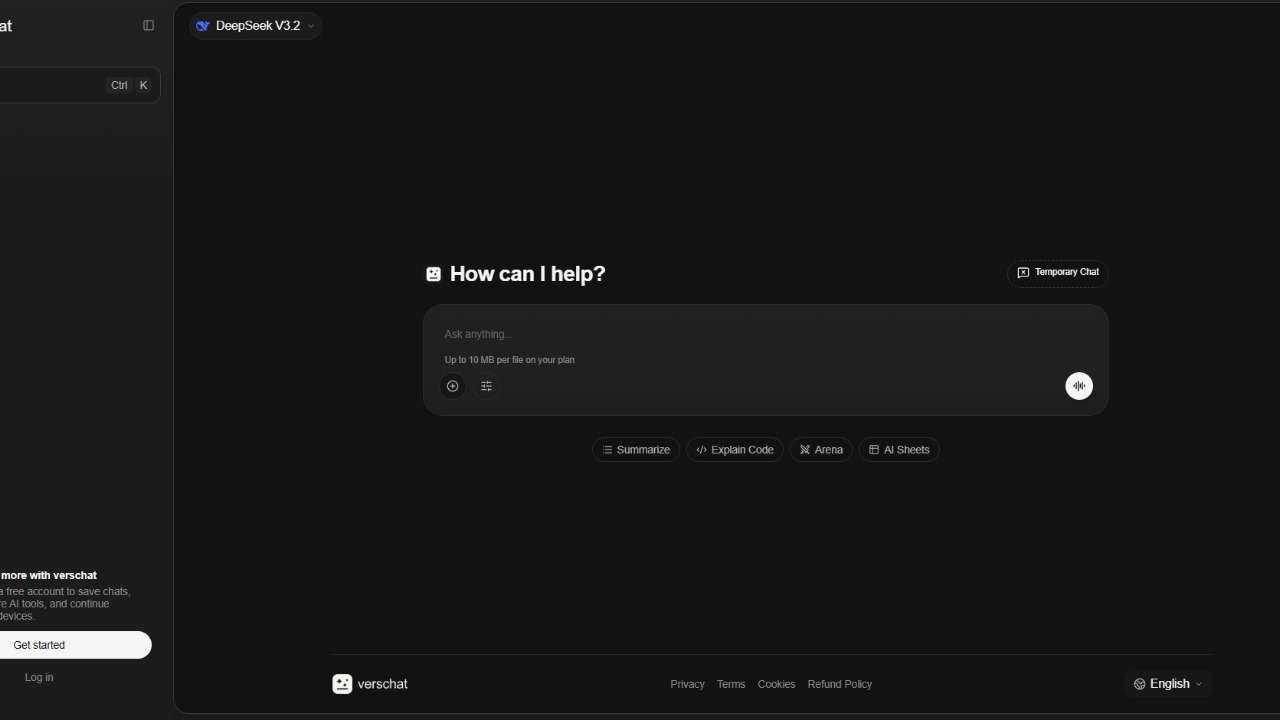Collapse the sidebar with the panel icon
The width and height of the screenshot is (1280, 720).
pos(149,26)
